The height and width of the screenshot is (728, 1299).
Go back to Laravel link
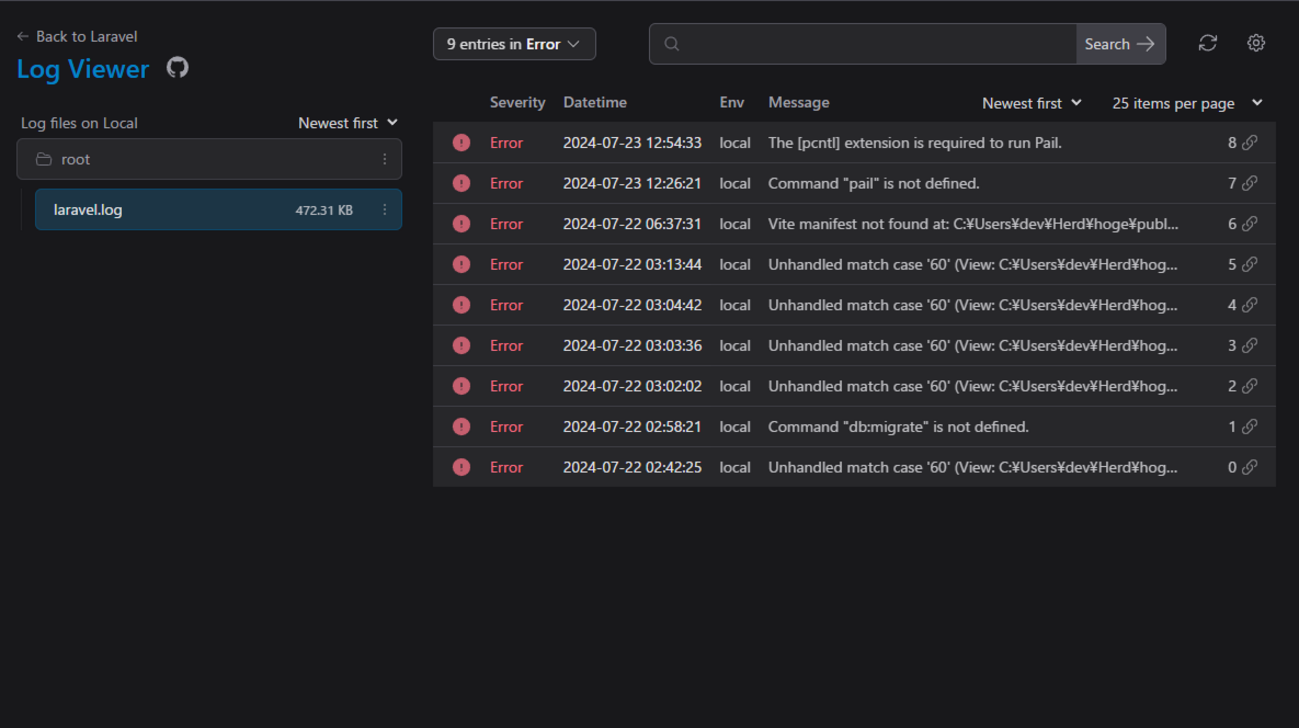click(x=77, y=36)
